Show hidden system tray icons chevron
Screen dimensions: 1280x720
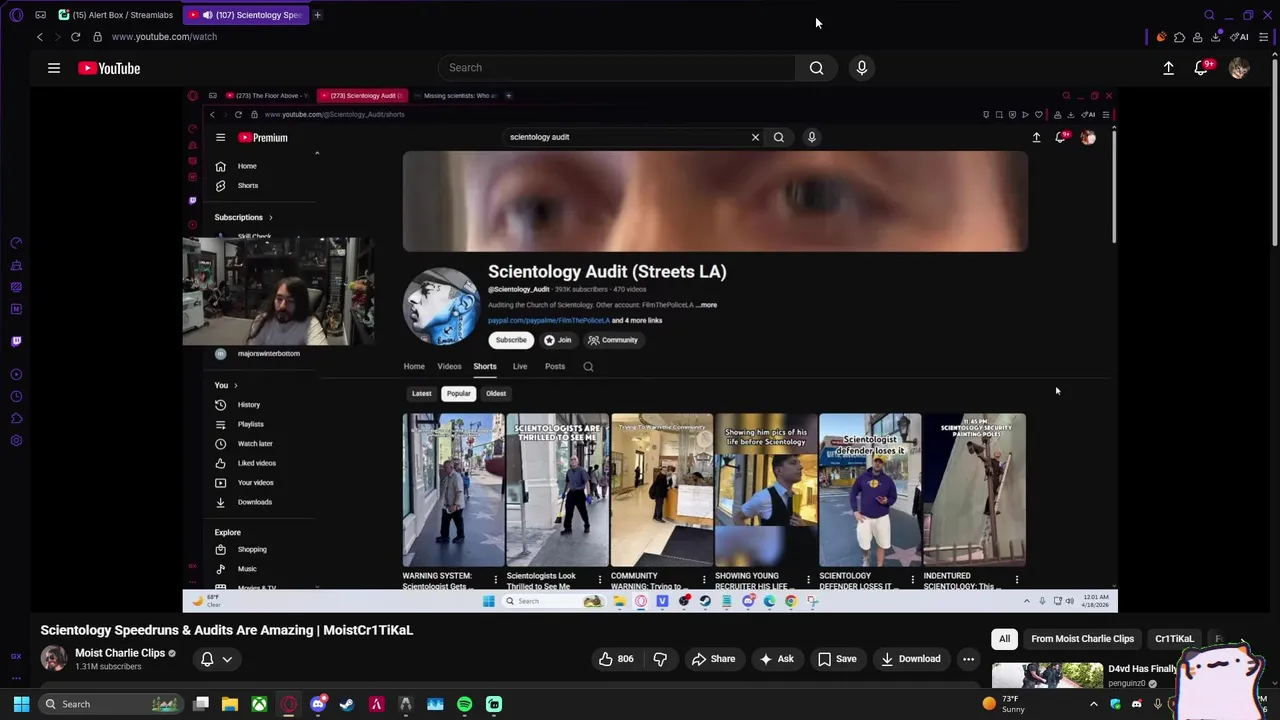pos(1093,704)
